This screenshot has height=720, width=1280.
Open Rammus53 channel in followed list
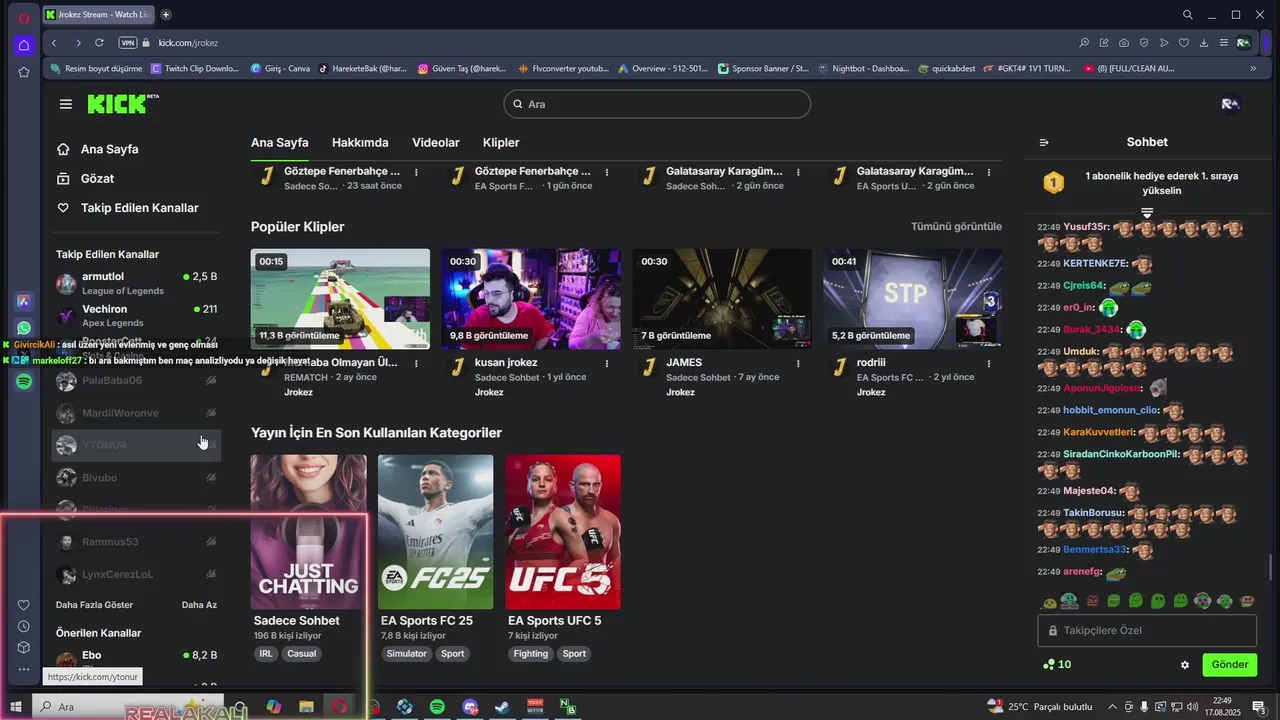point(136,542)
